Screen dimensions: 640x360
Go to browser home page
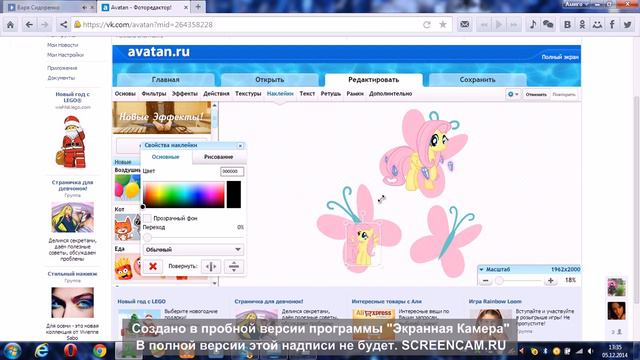click(x=10, y=25)
